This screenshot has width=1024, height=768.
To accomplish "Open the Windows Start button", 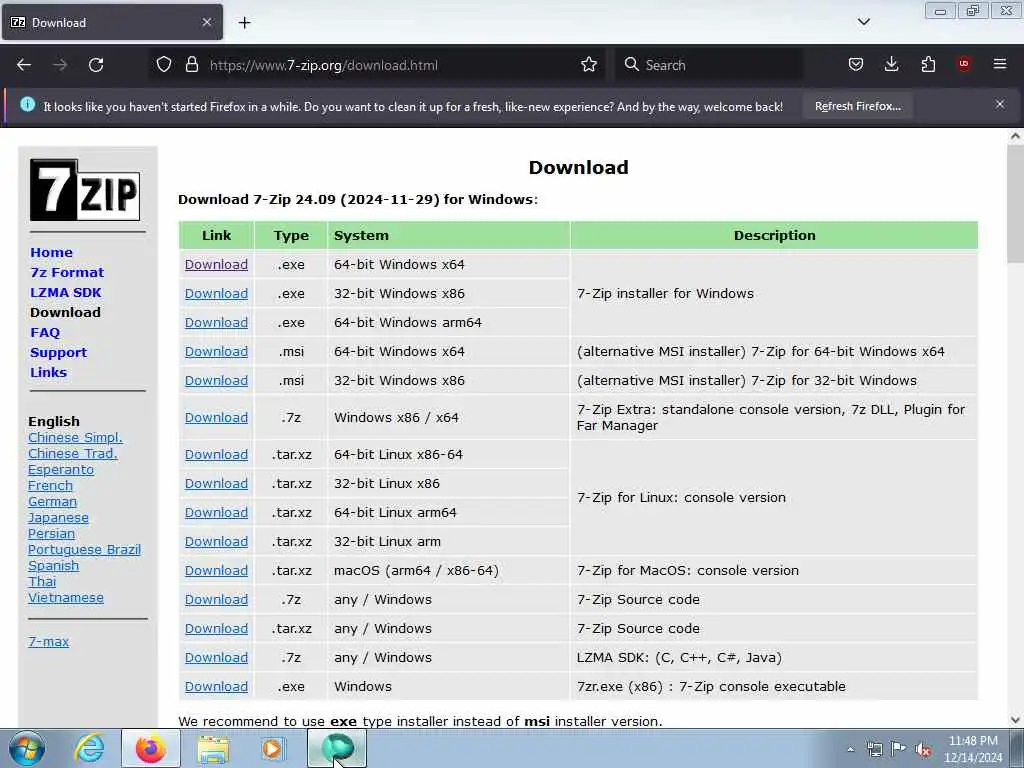I will click(27, 748).
